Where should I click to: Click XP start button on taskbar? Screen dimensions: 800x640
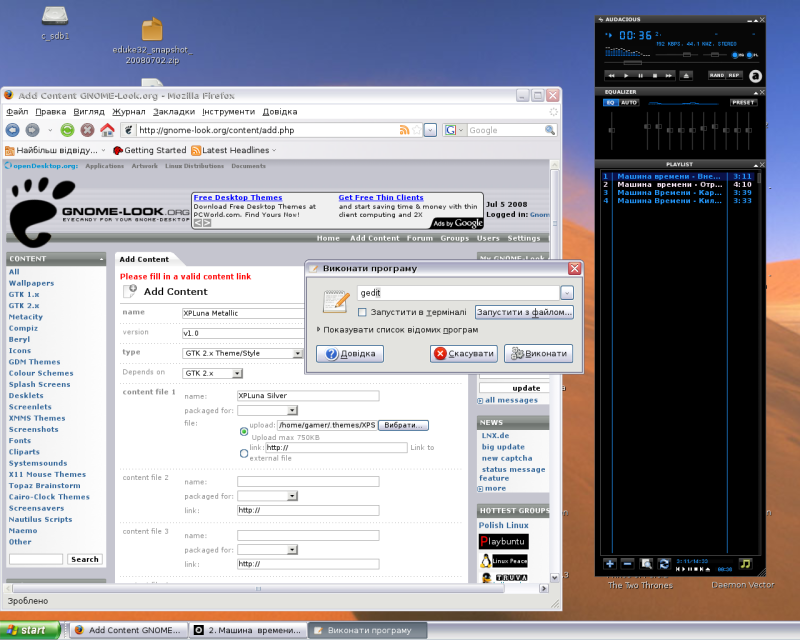[x=30, y=630]
